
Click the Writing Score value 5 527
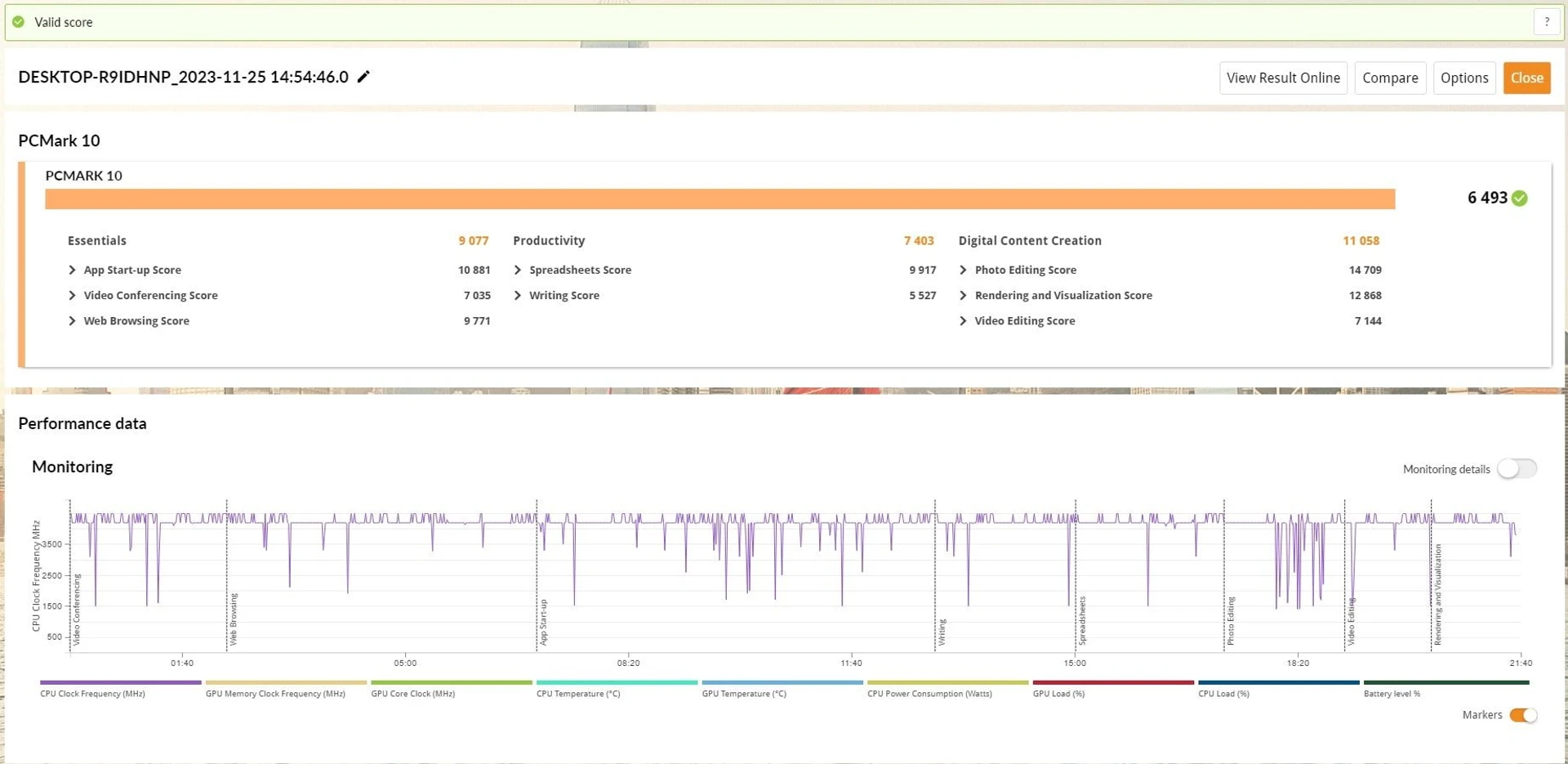pos(922,295)
